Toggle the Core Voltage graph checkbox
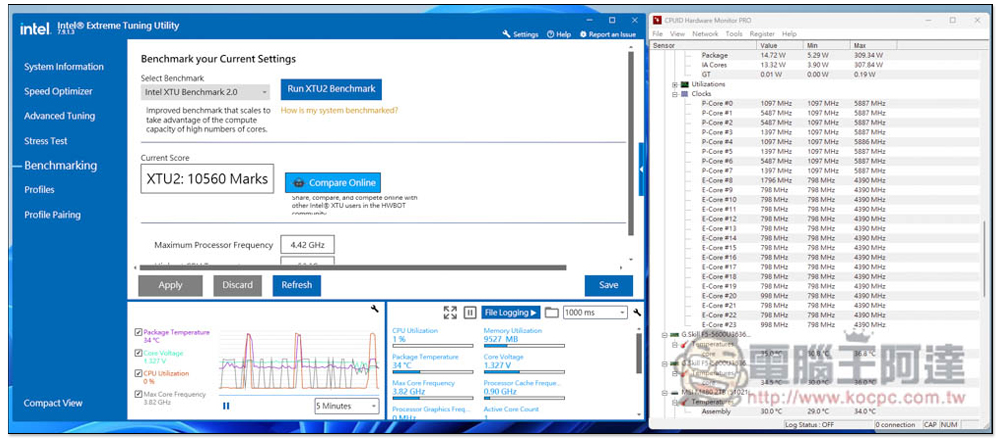Screen dimensions: 1000x439 (138, 354)
